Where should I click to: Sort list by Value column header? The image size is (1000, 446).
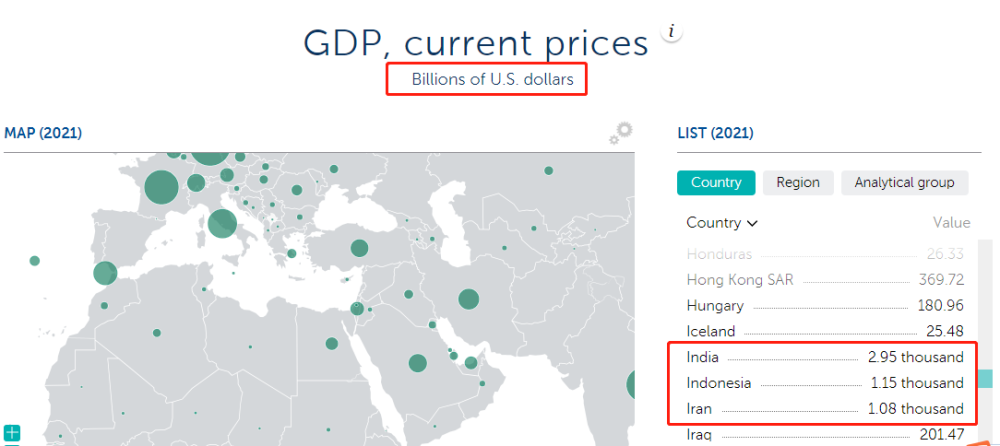coord(951,223)
